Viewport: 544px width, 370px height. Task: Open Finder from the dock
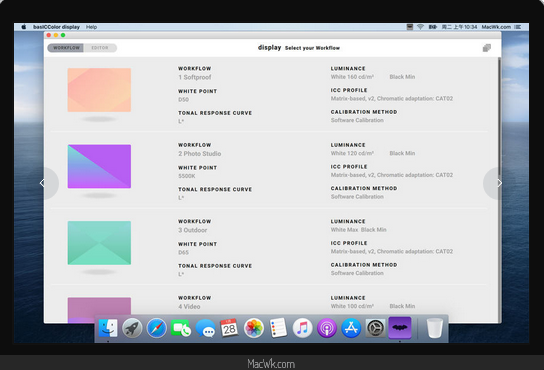(108, 328)
